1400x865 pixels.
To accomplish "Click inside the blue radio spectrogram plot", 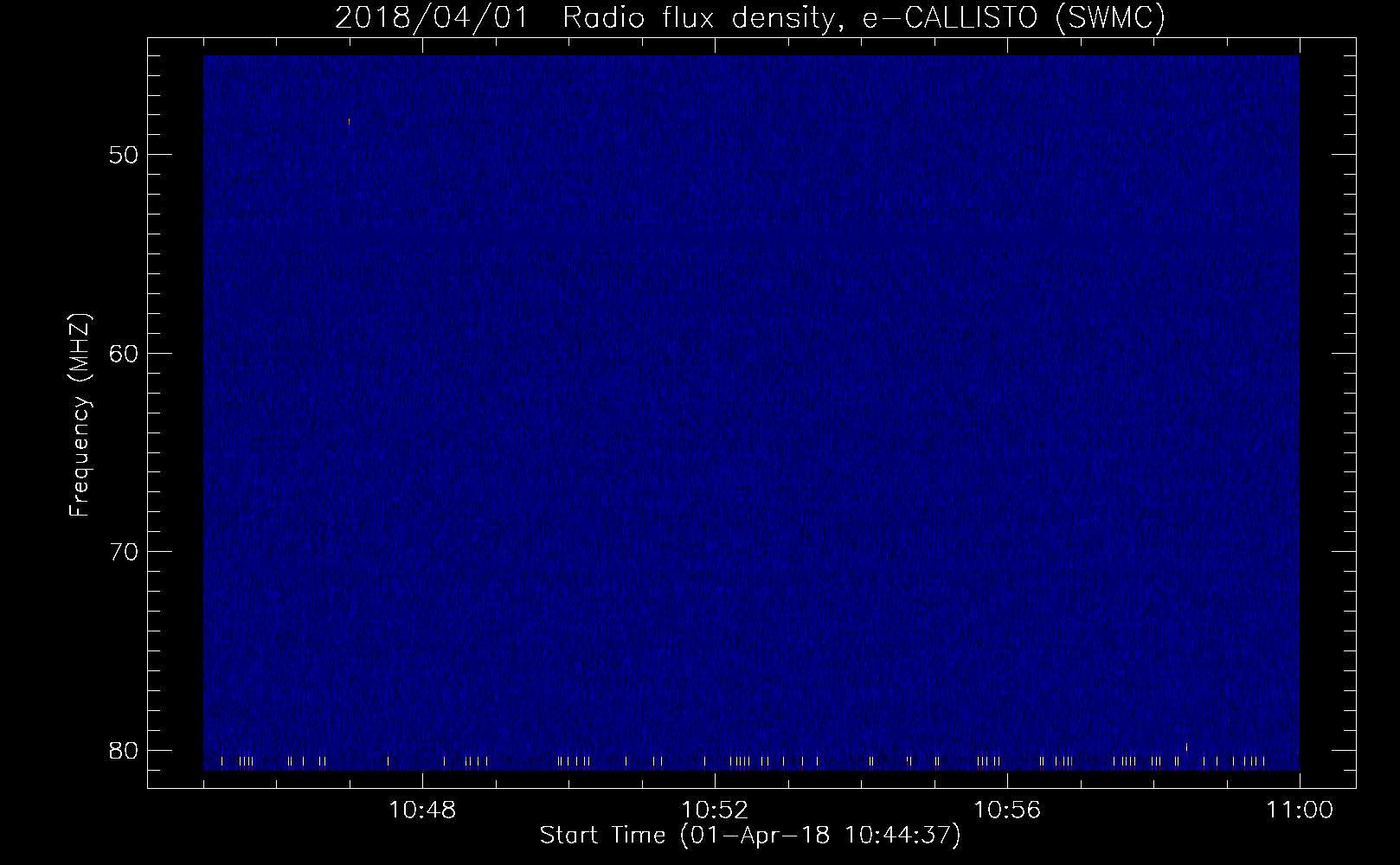I will (751, 413).
